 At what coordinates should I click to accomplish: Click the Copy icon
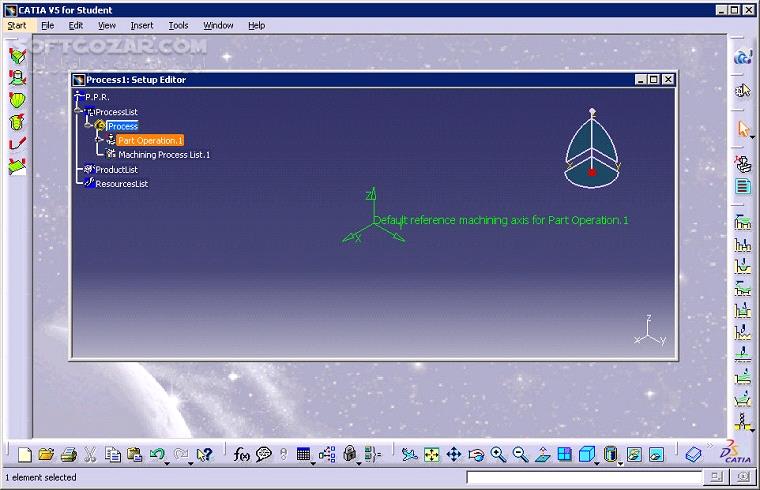pyautogui.click(x=112, y=455)
